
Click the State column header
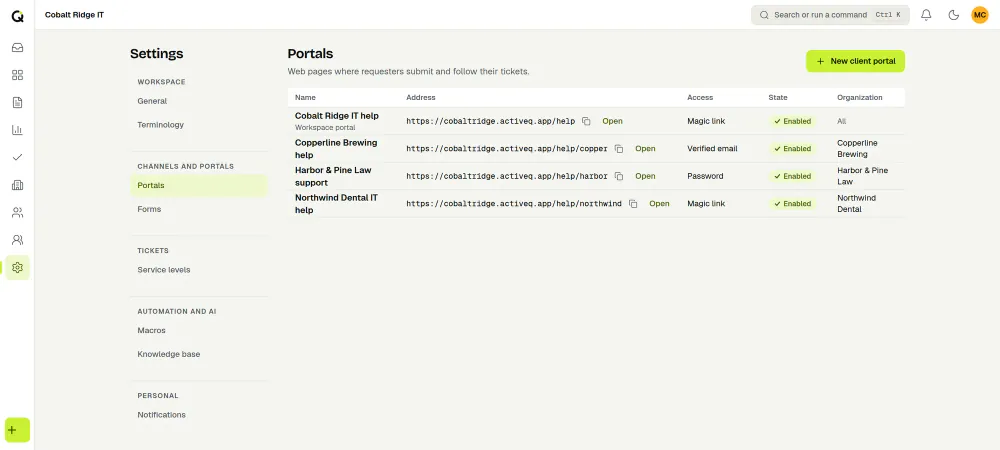tap(777, 98)
